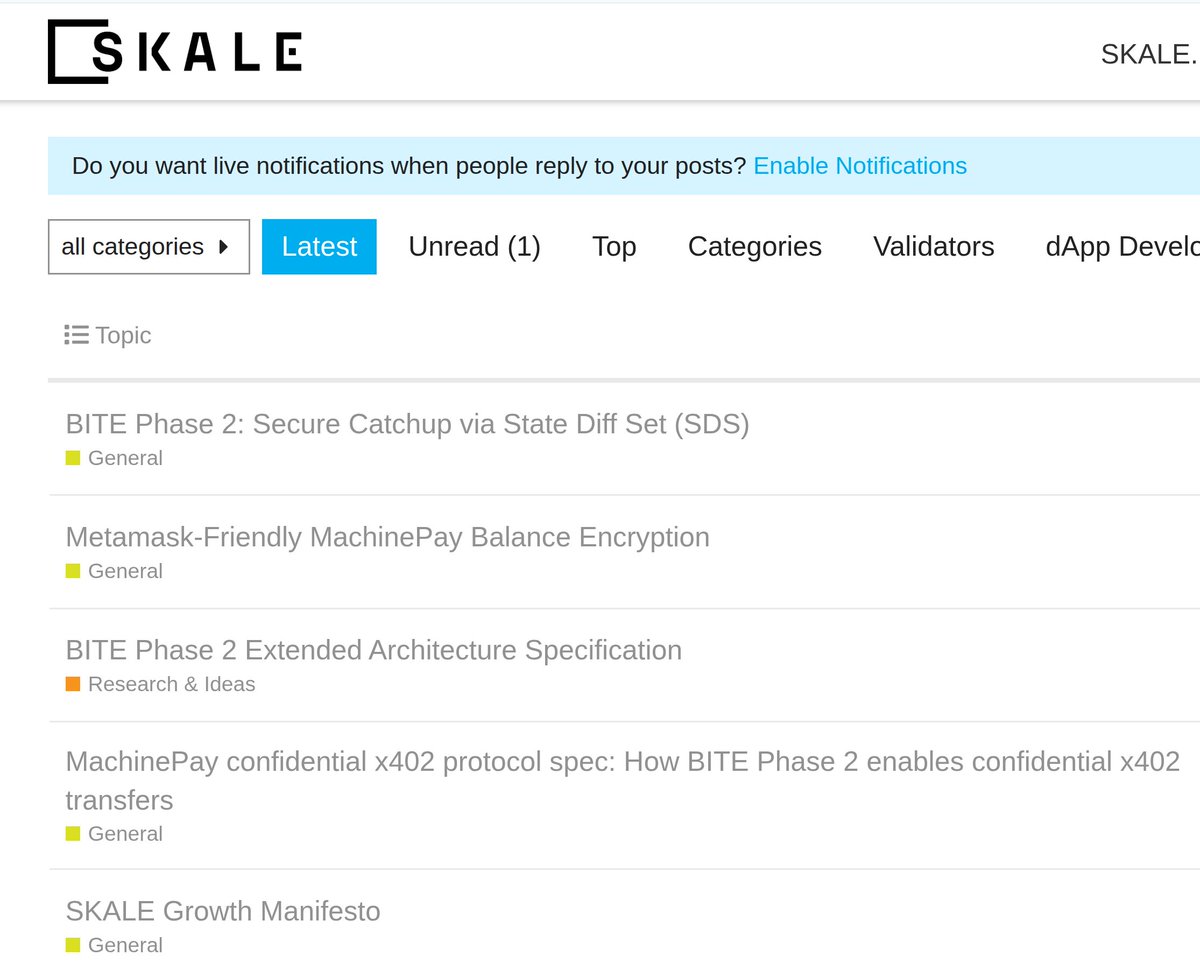
Task: Click the SKALE logo
Action: click(175, 51)
